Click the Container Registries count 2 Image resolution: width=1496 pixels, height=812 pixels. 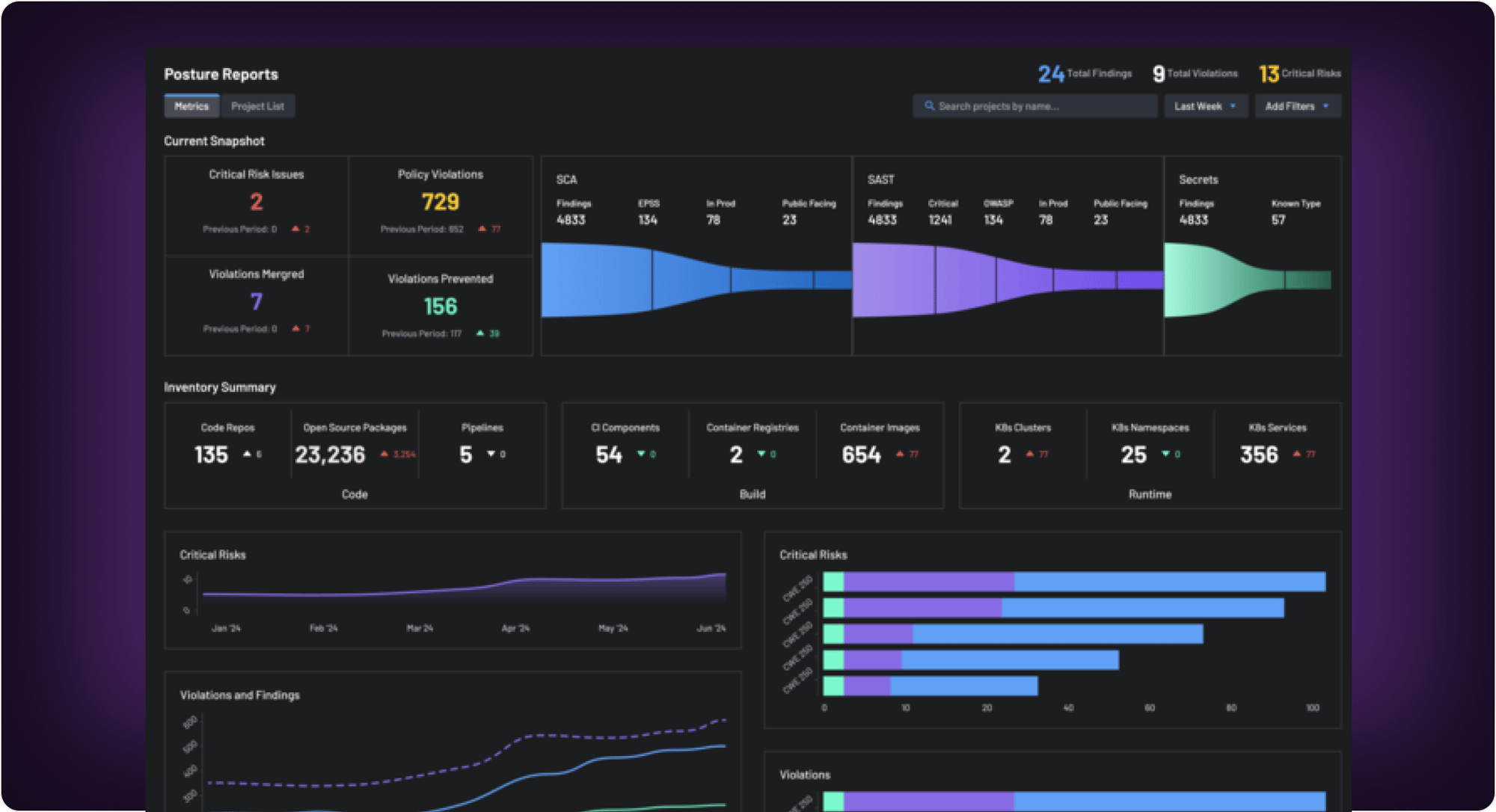coord(736,455)
